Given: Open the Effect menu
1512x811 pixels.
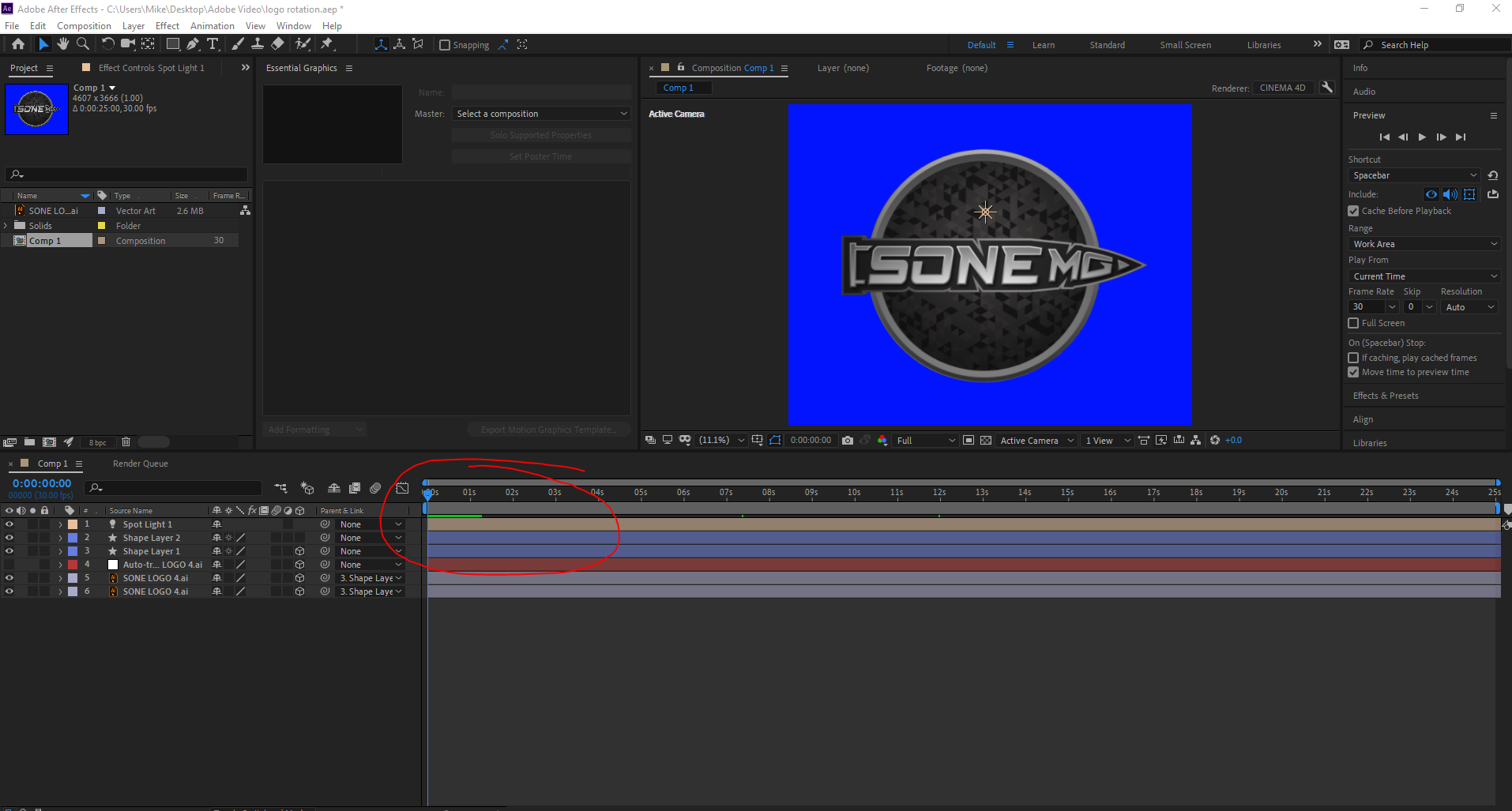Looking at the screenshot, I should (167, 26).
